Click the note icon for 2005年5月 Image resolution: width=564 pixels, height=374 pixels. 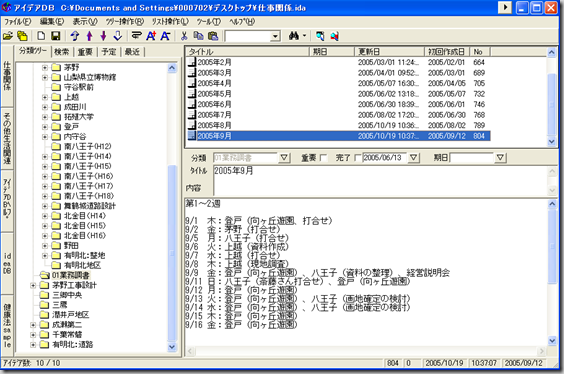(192, 94)
